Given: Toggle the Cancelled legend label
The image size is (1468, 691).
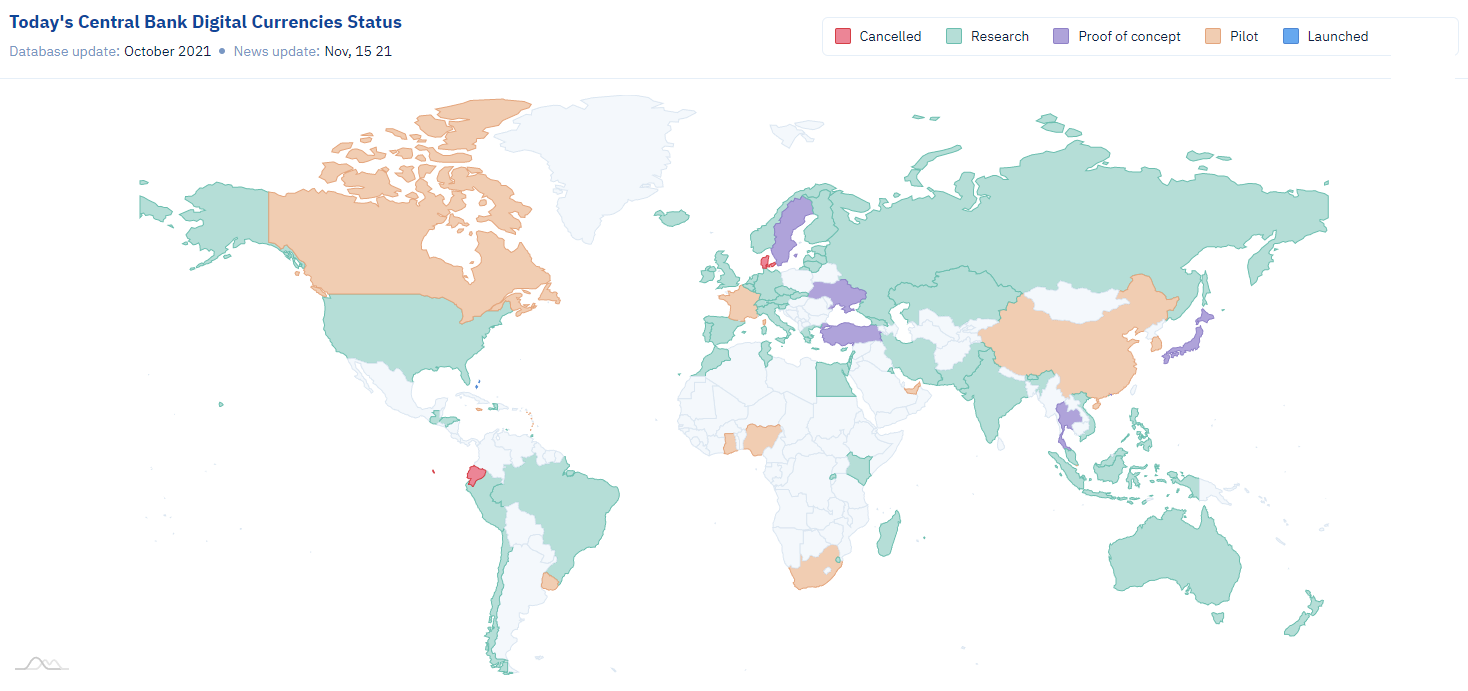Looking at the screenshot, I should 890,36.
